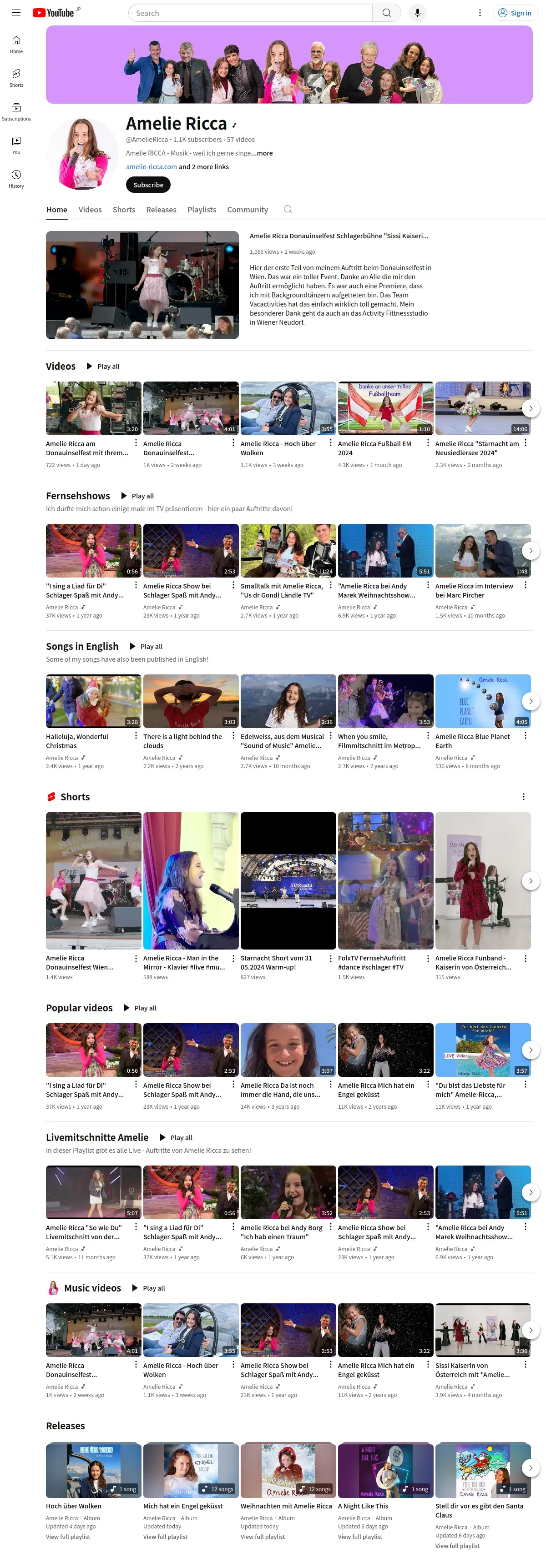Open Shorts section three-dot menu

click(524, 797)
